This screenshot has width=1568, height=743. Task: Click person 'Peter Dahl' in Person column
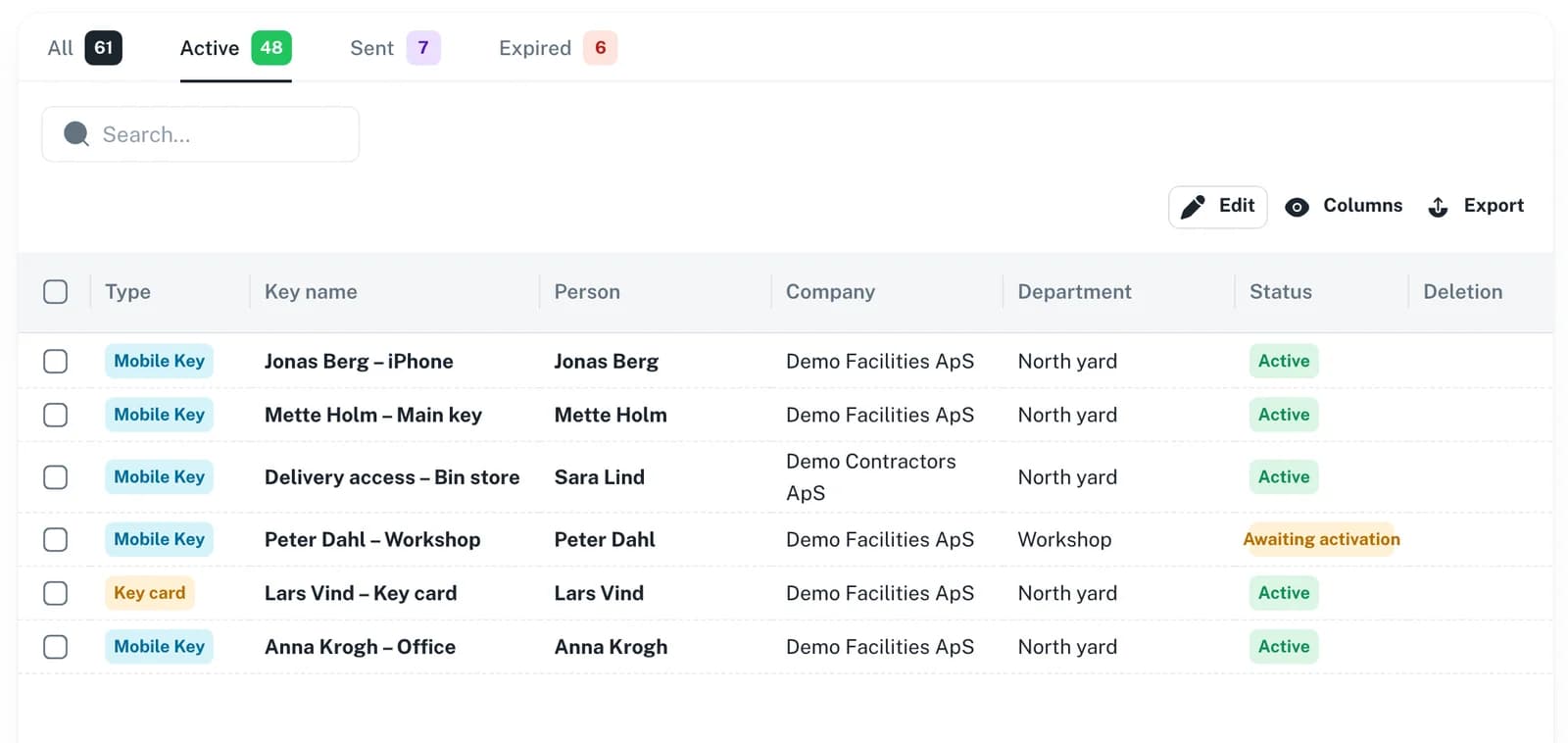tap(605, 540)
